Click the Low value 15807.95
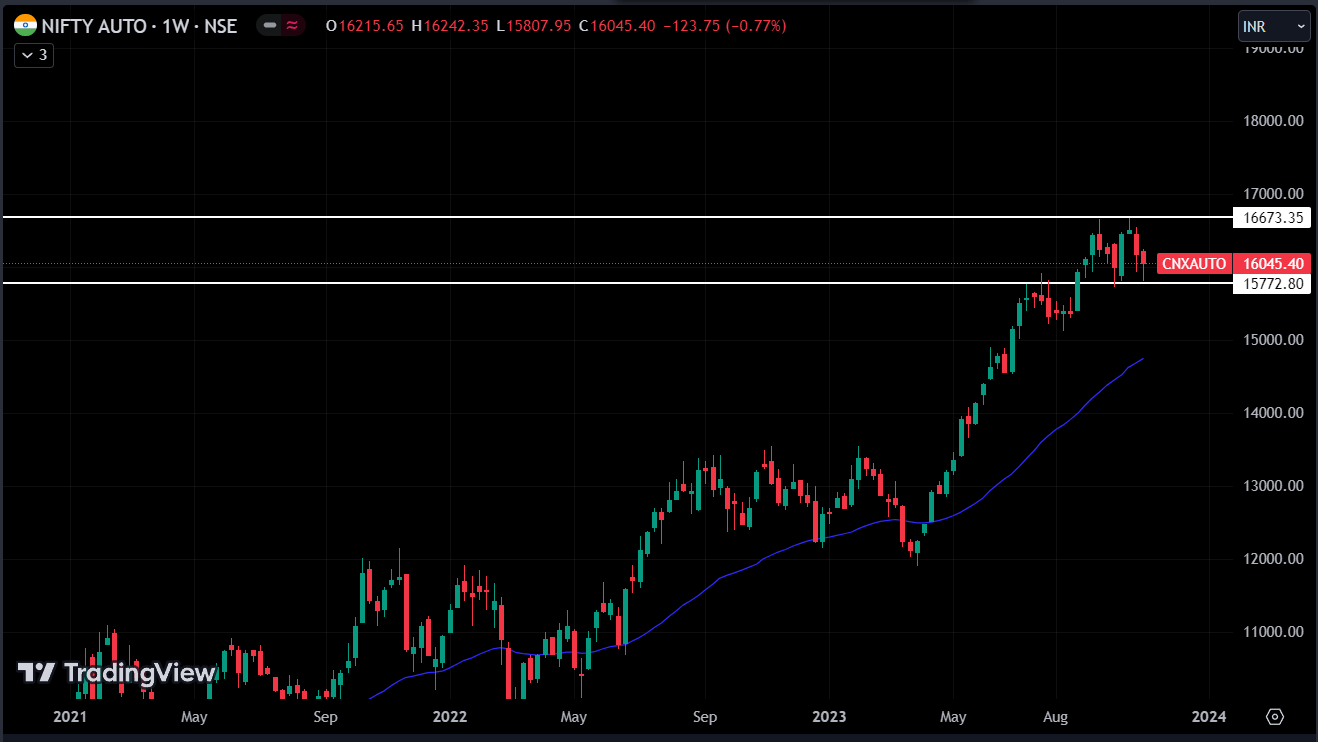Image resolution: width=1318 pixels, height=742 pixels. [x=538, y=26]
